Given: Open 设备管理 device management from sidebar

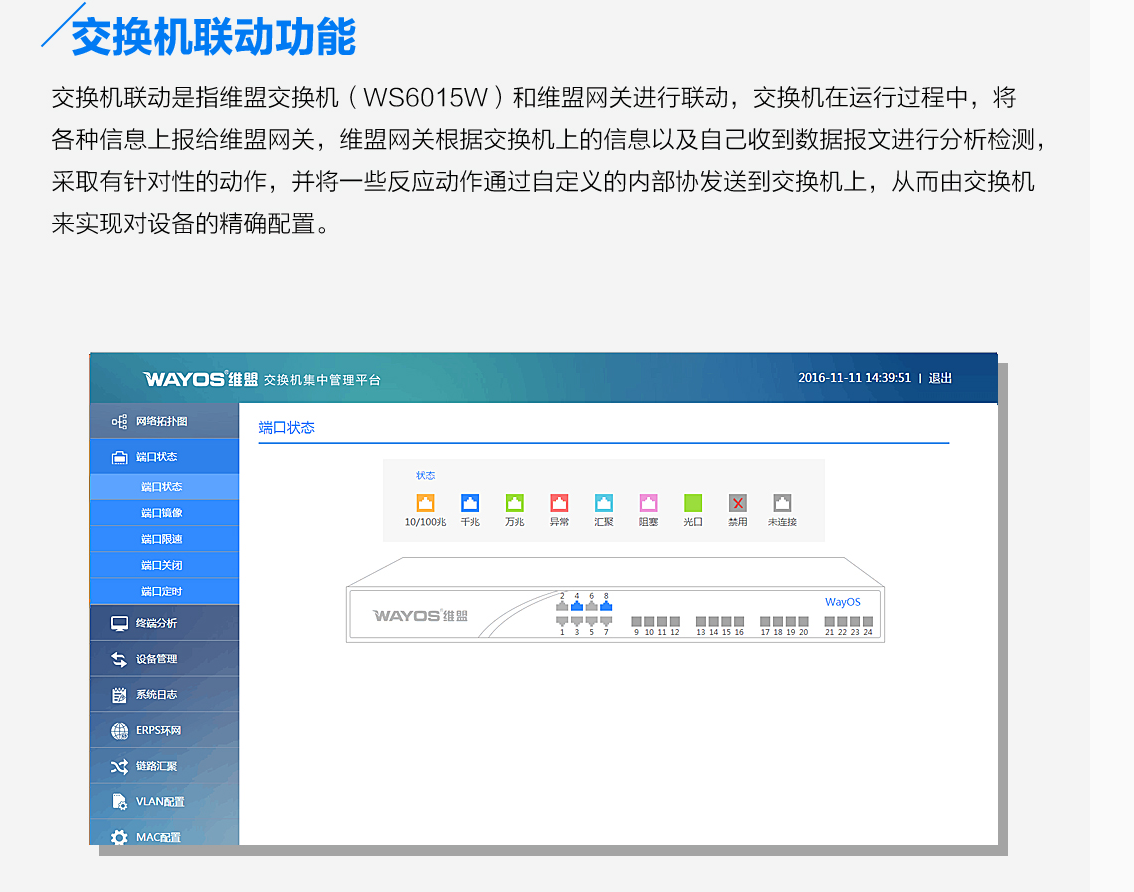Looking at the screenshot, I should point(118,659).
